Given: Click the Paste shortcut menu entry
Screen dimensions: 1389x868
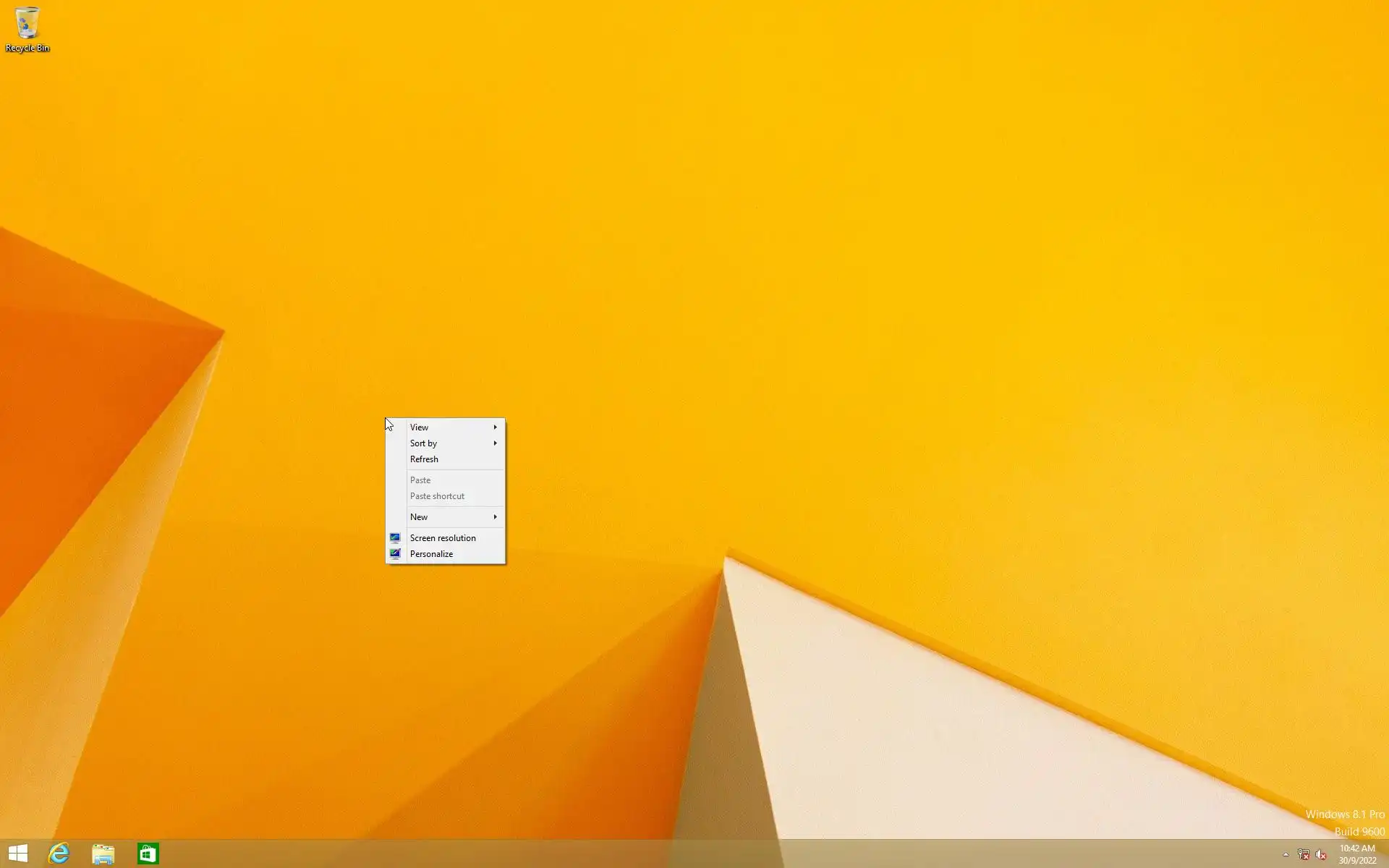Looking at the screenshot, I should (437, 496).
